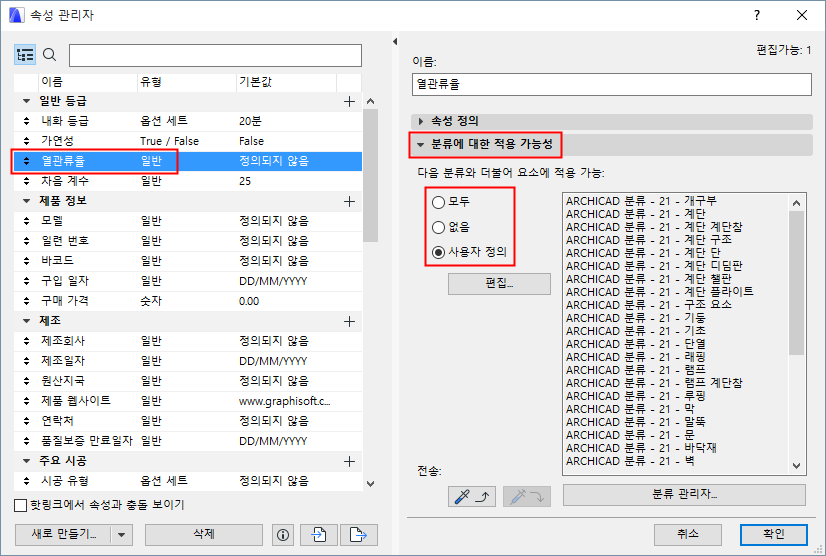Grab the reorder handle of 연락처 row
This screenshot has height=556, width=826.
(x=26, y=421)
